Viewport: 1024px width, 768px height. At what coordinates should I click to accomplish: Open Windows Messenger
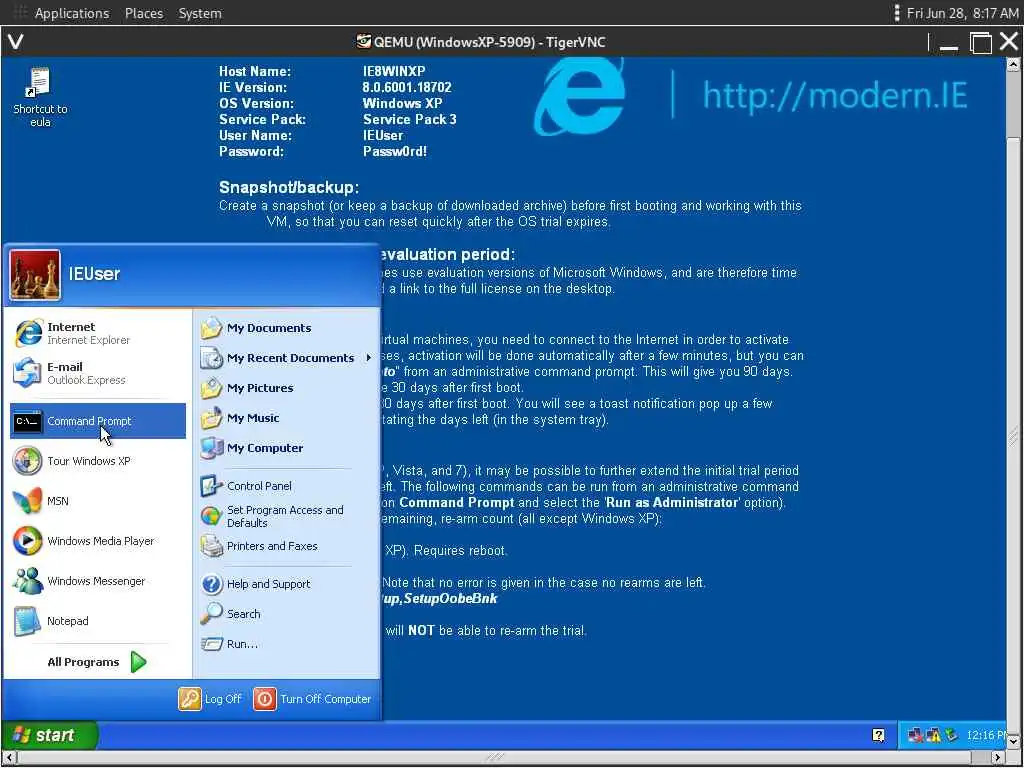click(x=97, y=581)
